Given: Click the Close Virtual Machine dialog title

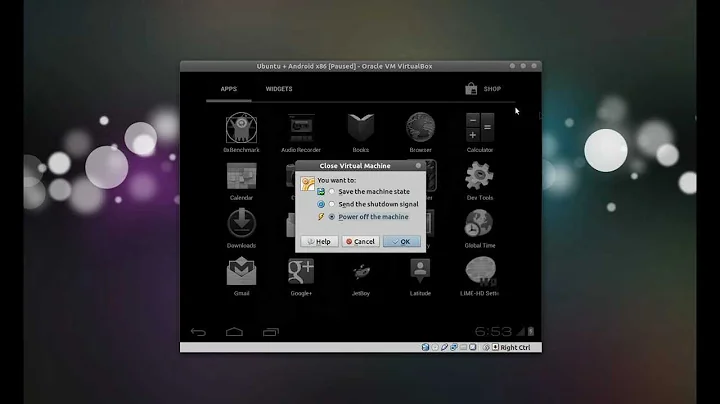Looking at the screenshot, I should coord(355,166).
